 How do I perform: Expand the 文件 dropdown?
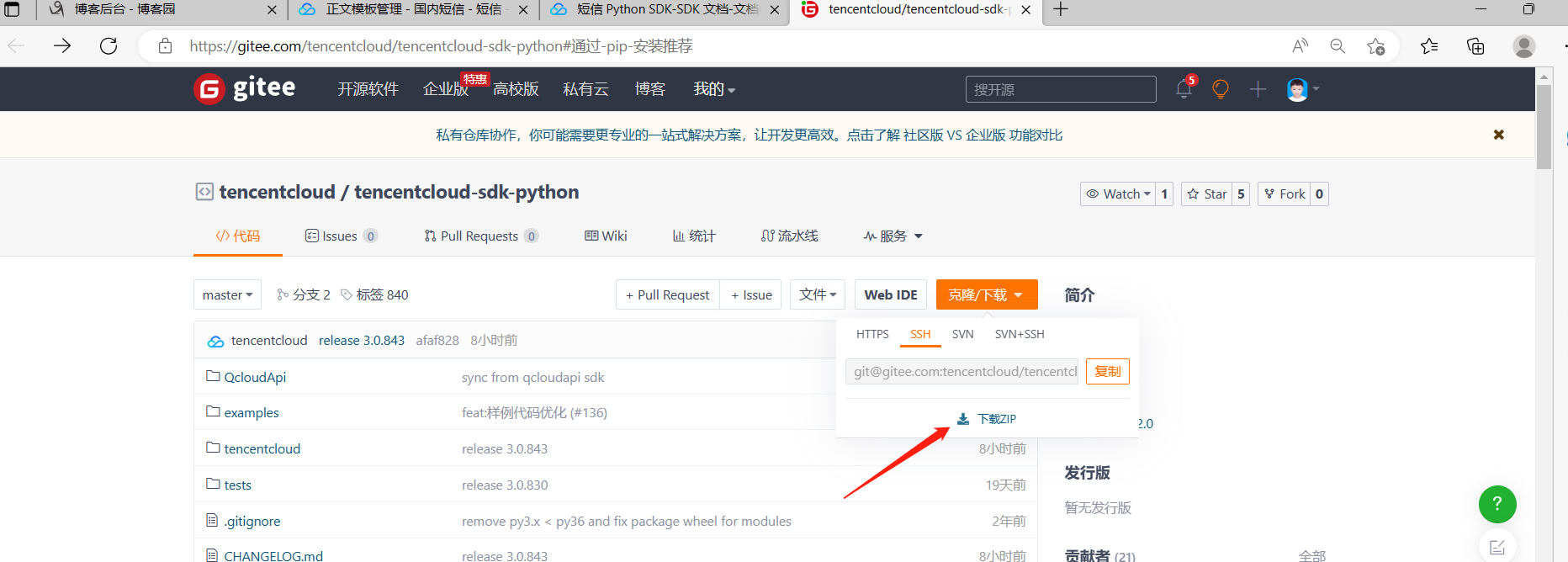pos(818,294)
